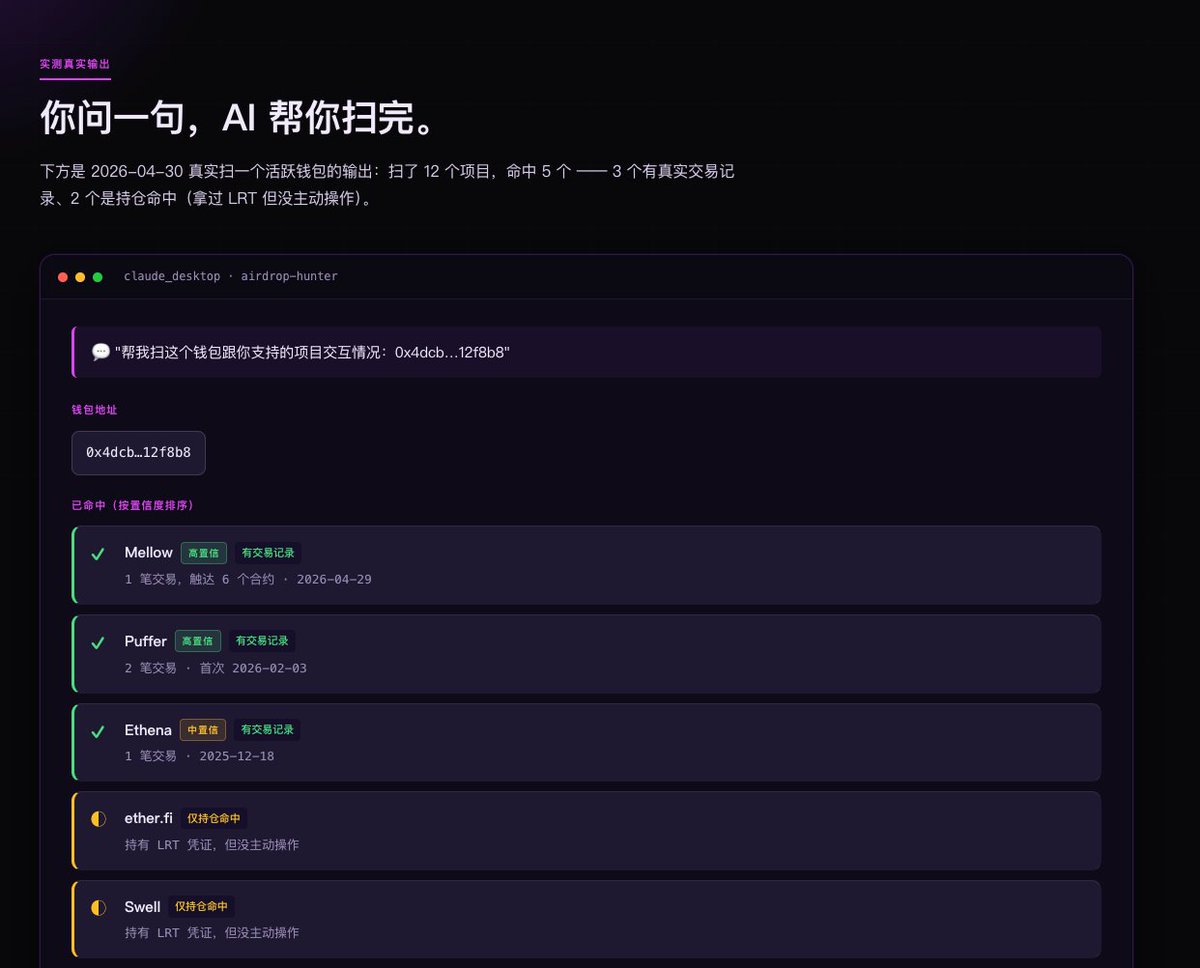
Task: Click the Puffer detail line with 首次 2026-02-03
Action: click(x=216, y=668)
